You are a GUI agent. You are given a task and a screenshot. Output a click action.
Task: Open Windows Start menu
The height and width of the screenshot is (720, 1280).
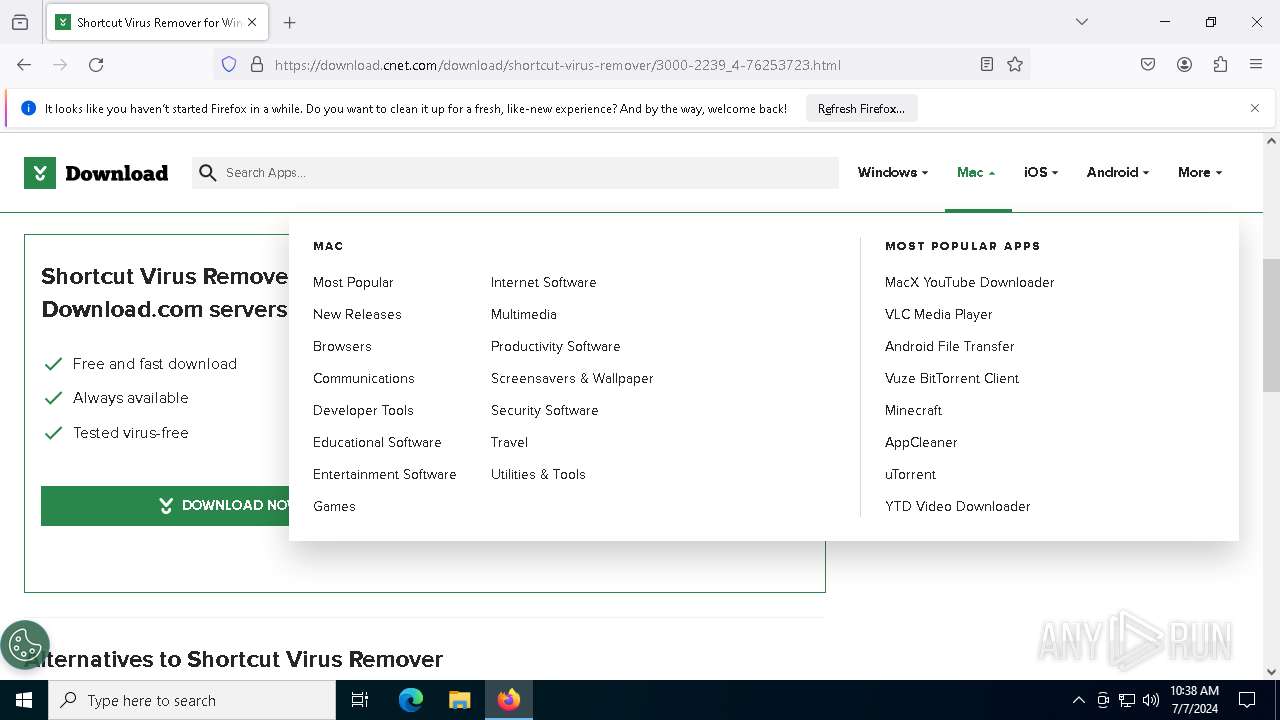[x=24, y=700]
